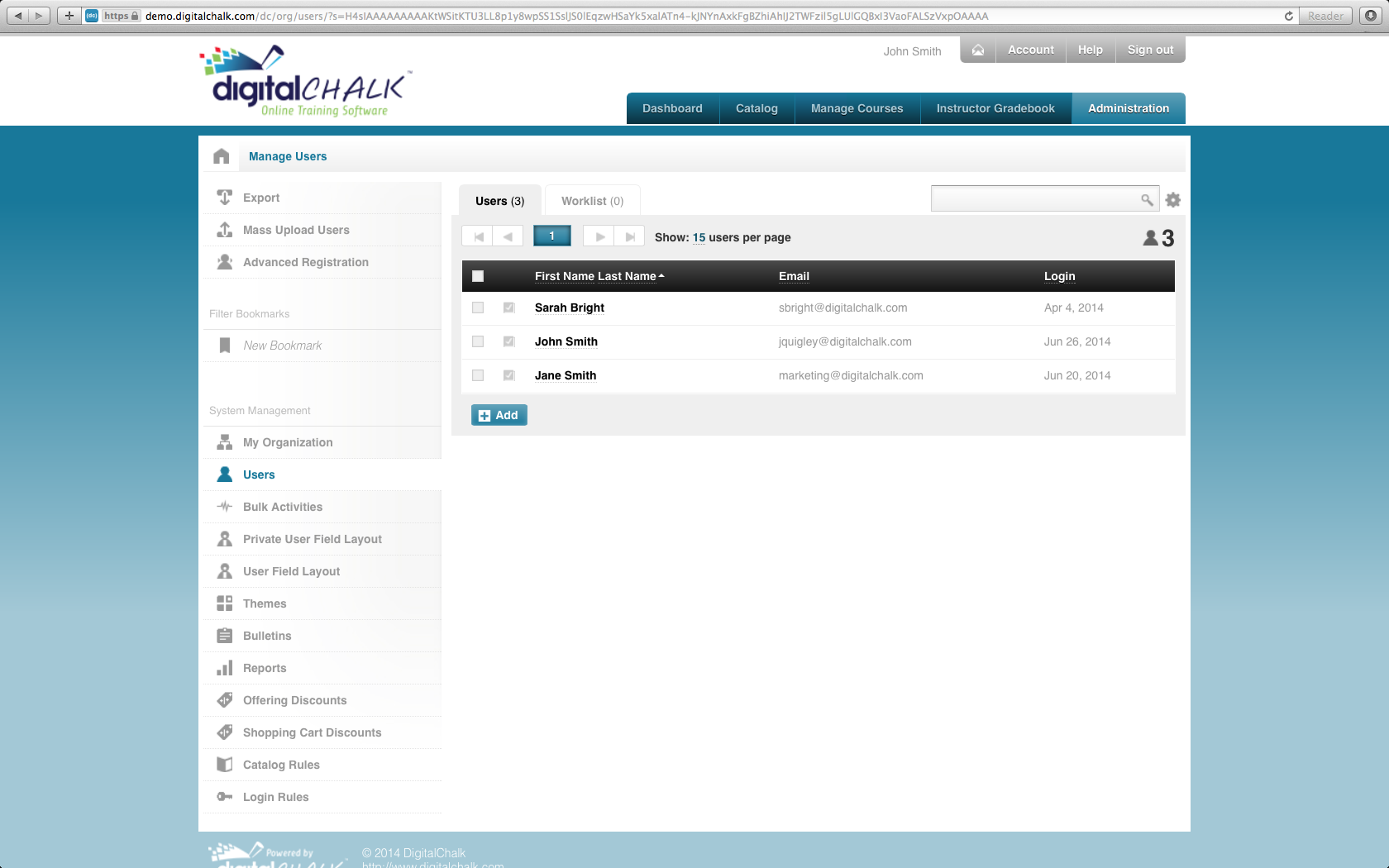The width and height of the screenshot is (1389, 868).
Task: Check the select-all users checkbox
Action: [x=477, y=276]
